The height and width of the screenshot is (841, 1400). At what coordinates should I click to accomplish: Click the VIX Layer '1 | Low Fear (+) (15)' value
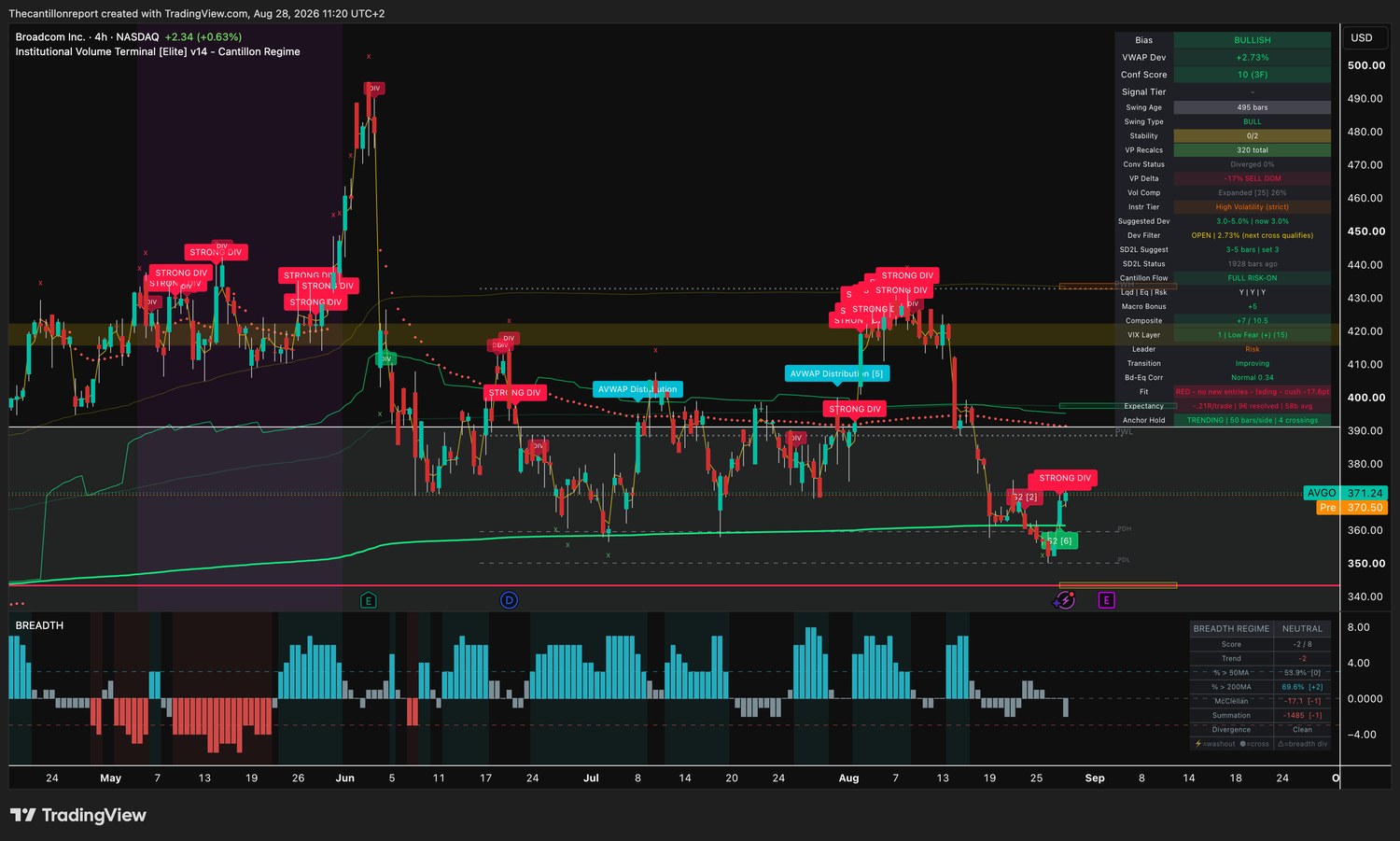1252,335
